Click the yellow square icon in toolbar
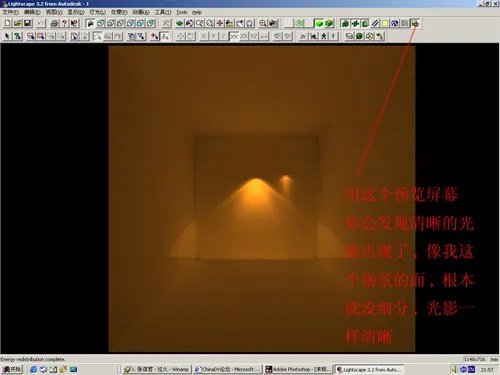This screenshot has height=375, width=500. pyautogui.click(x=385, y=23)
